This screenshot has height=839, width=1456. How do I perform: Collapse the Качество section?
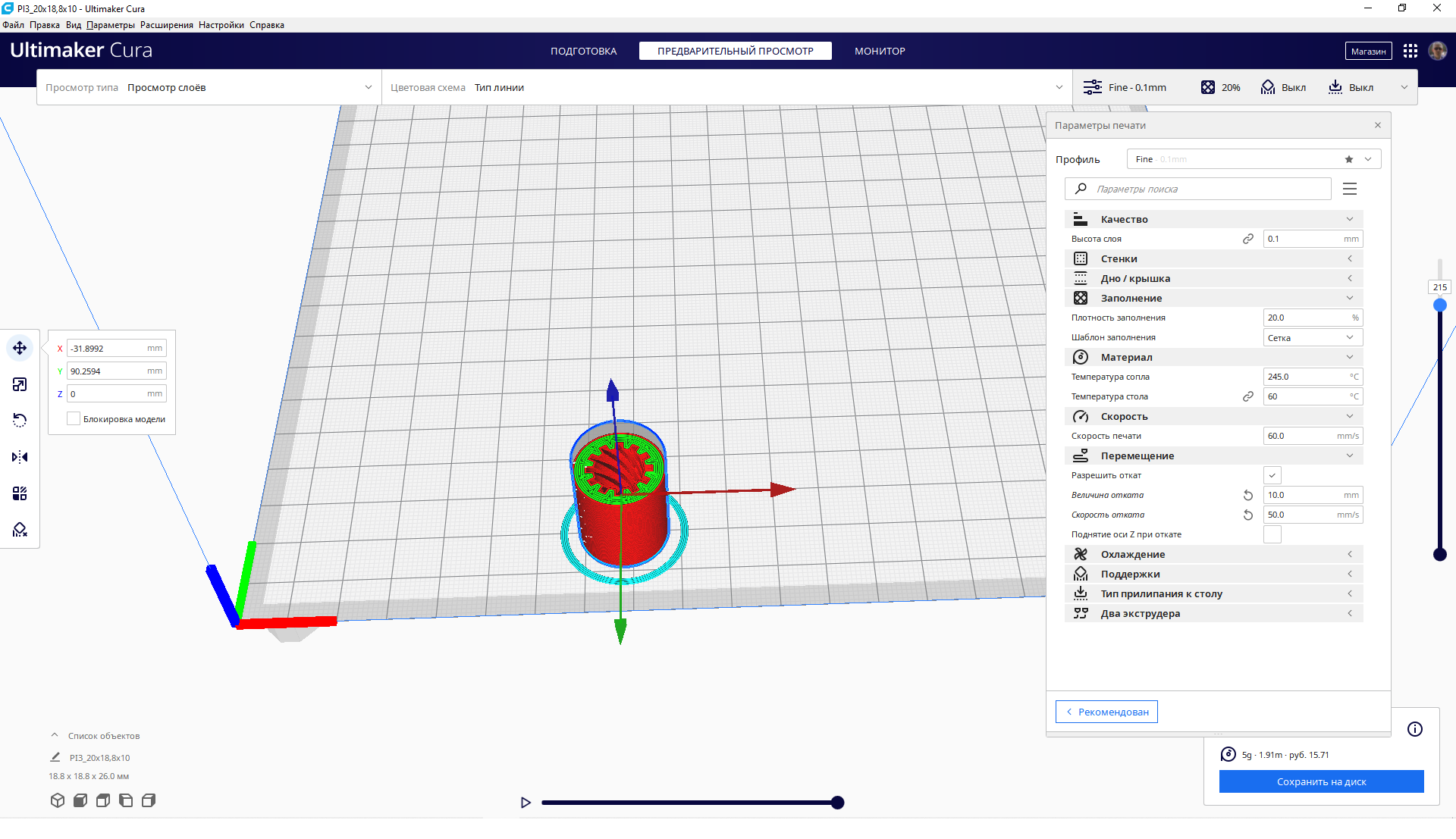click(1213, 219)
